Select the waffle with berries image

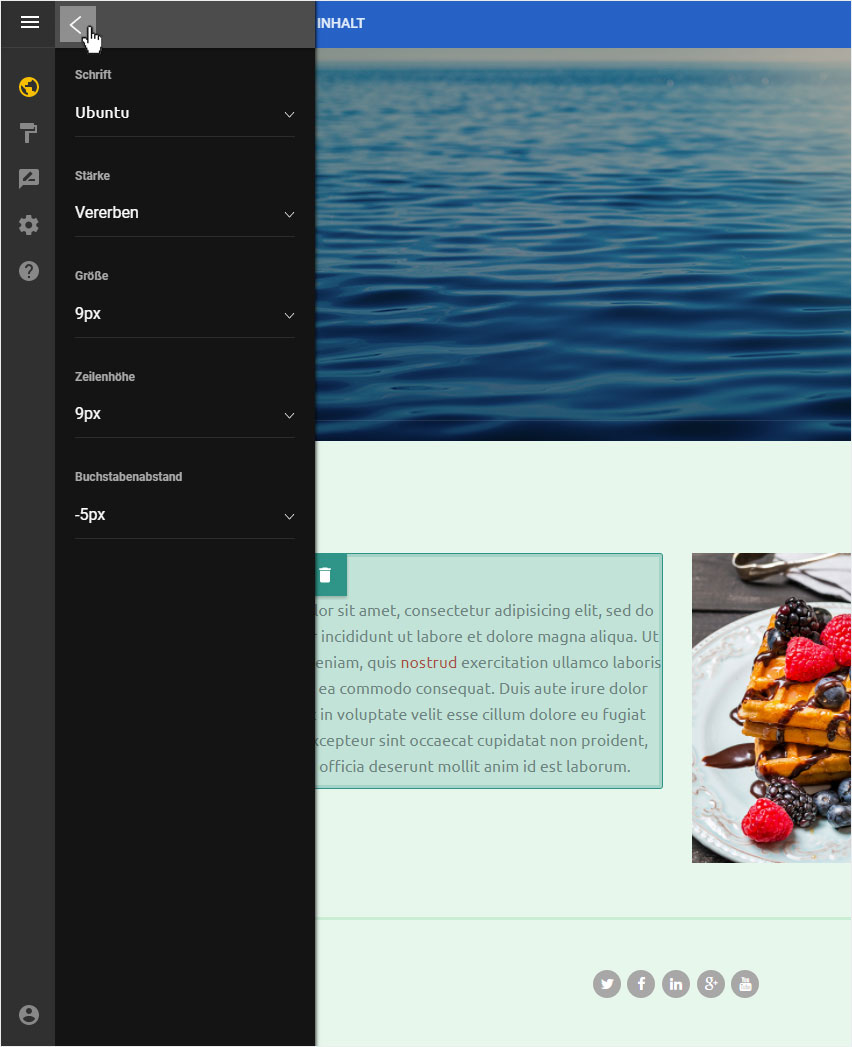771,708
